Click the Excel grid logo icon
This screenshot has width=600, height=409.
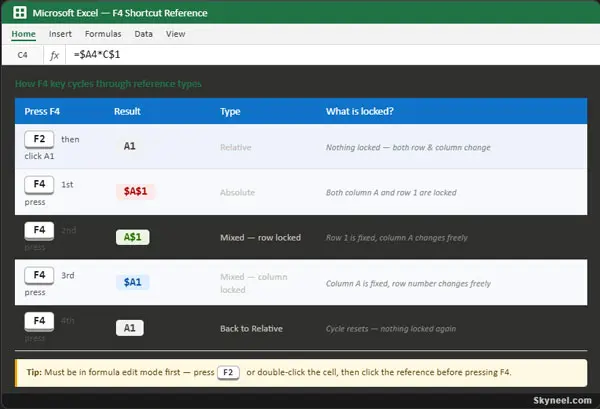coord(20,13)
